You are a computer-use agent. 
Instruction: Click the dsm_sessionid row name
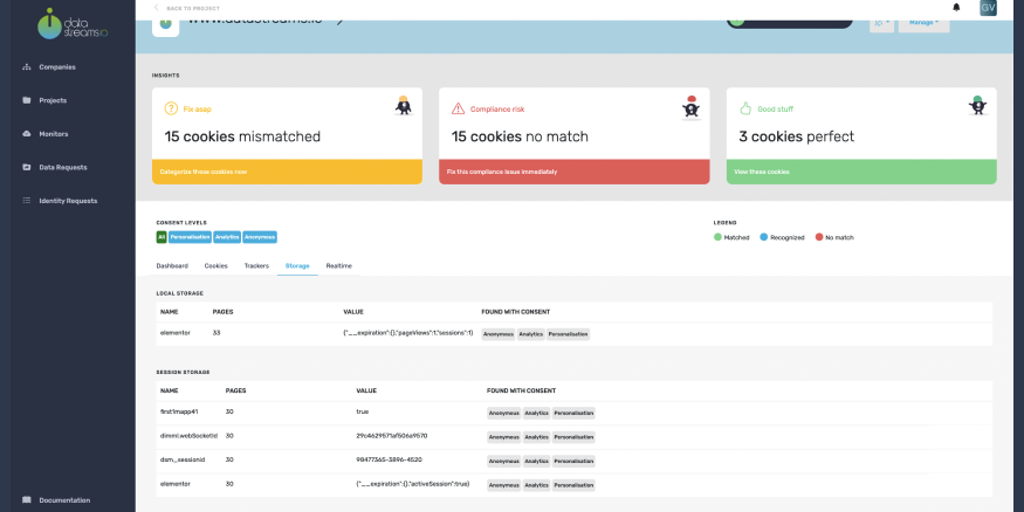click(x=183, y=459)
